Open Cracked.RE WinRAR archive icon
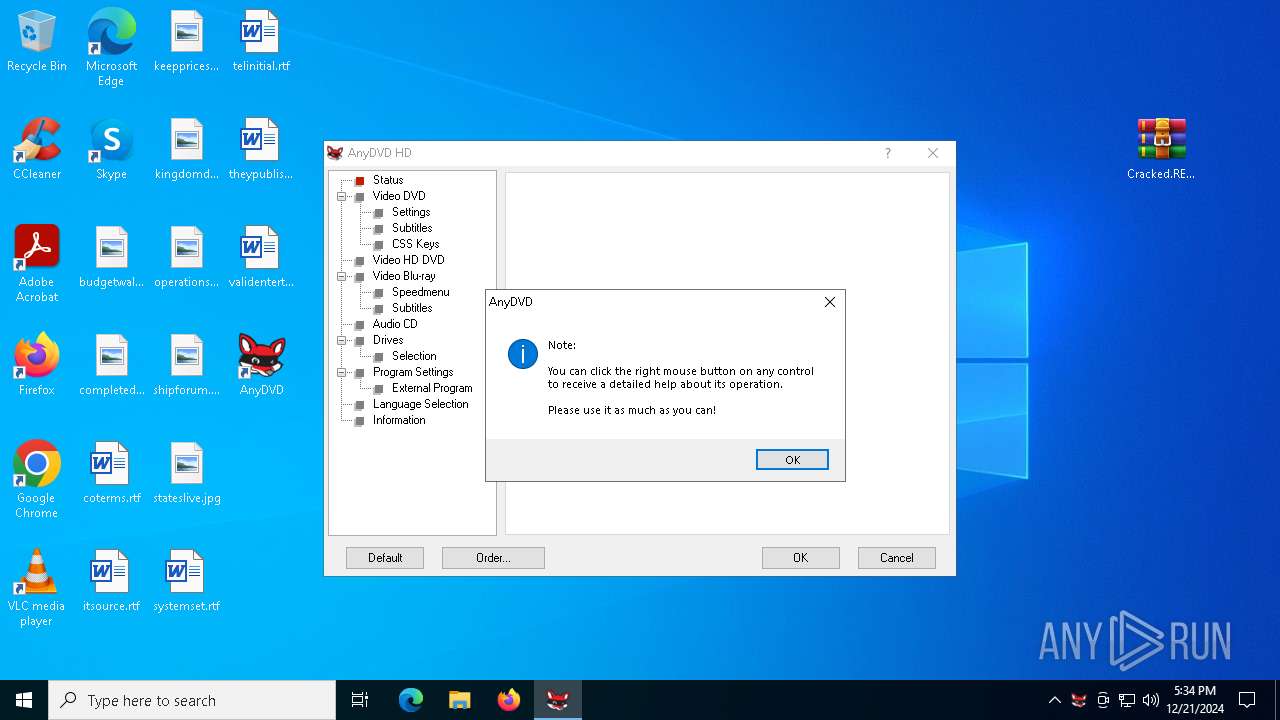The height and width of the screenshot is (720, 1280). (x=1161, y=150)
